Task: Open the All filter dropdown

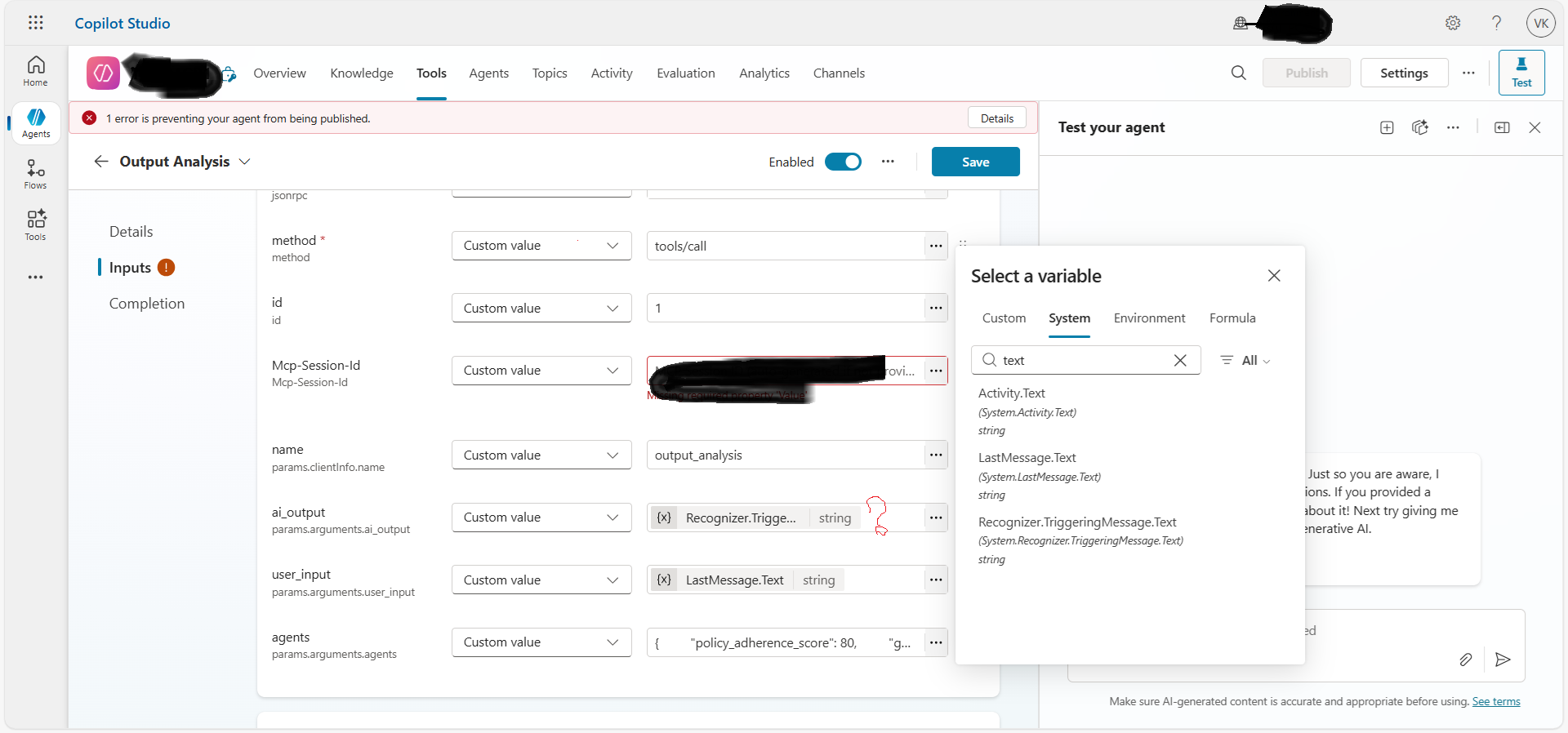Action: pos(1245,360)
